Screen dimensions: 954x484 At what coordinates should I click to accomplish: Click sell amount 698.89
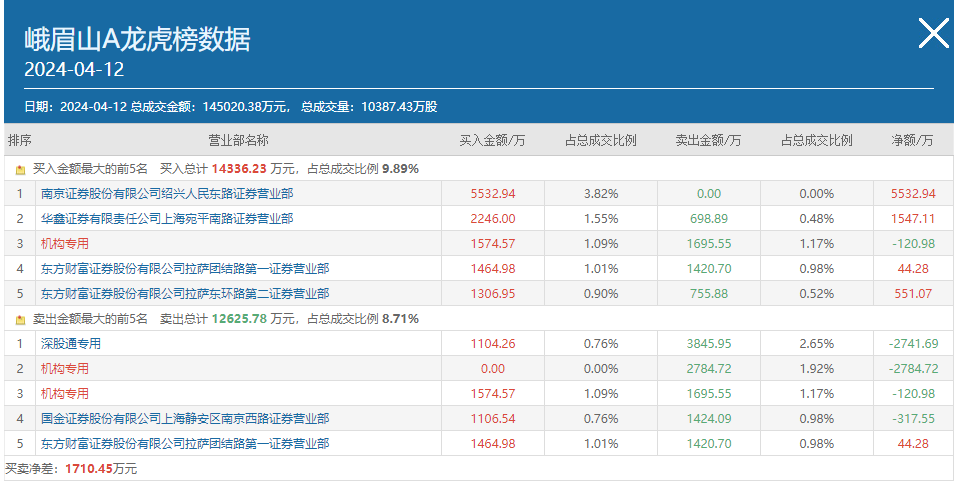tap(709, 219)
